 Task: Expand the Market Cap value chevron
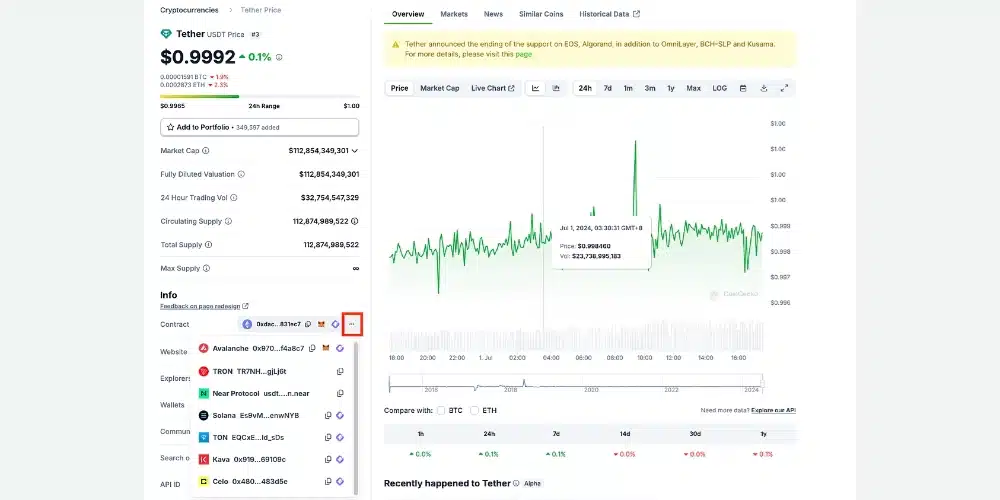(x=355, y=151)
